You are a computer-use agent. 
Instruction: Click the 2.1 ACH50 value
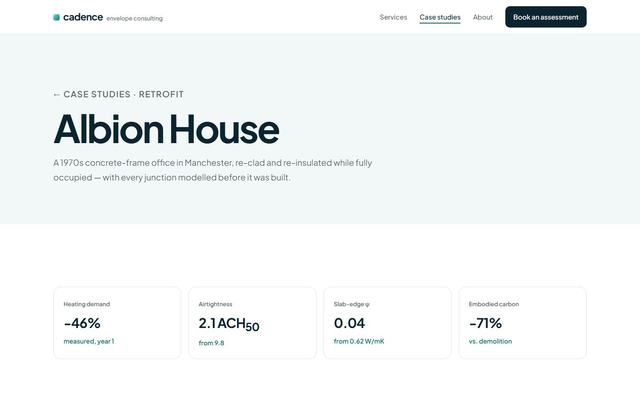pos(229,324)
